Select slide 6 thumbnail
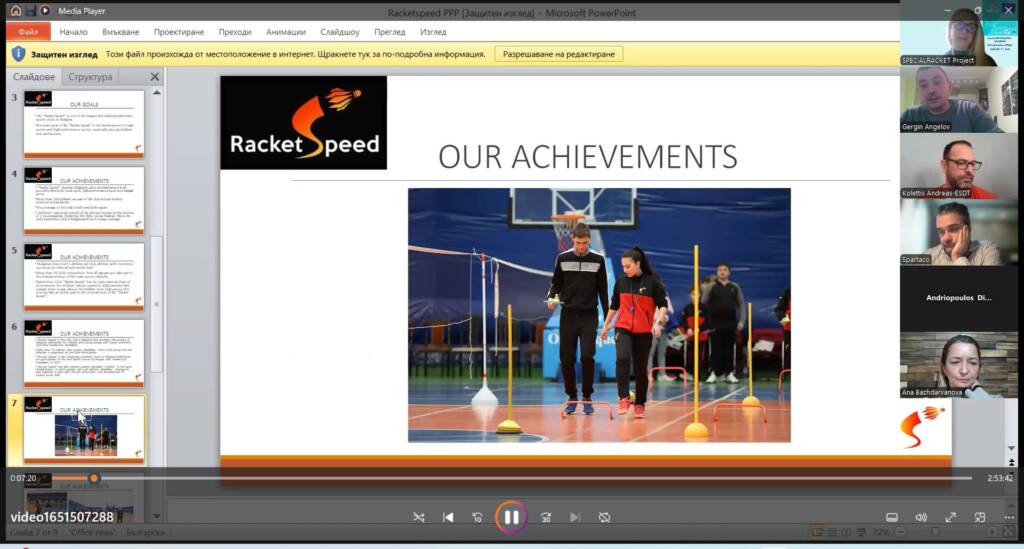This screenshot has width=1024, height=549. pos(84,353)
